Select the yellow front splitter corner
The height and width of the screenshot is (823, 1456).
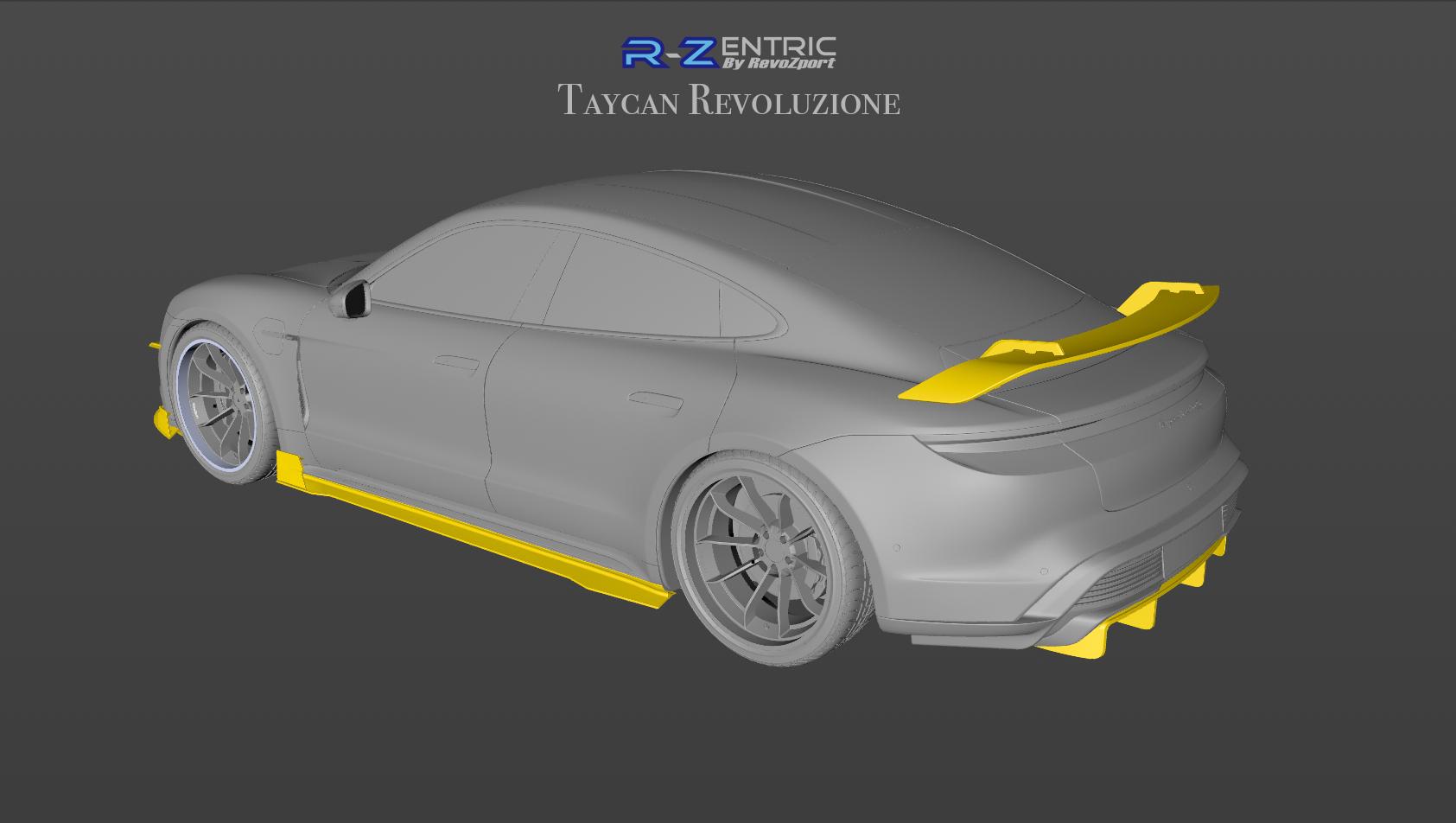[164, 423]
